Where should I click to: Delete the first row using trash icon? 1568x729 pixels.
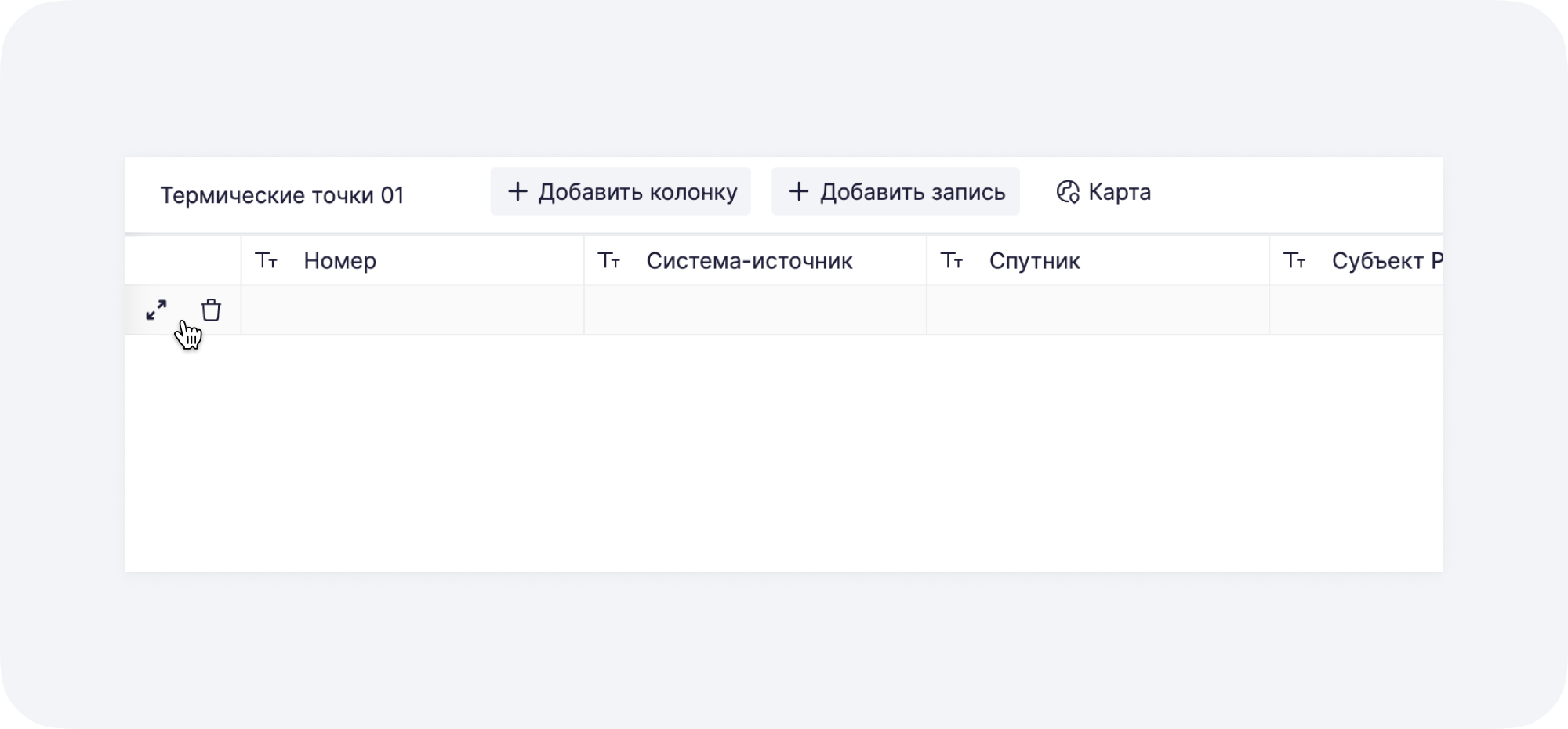coord(209,310)
